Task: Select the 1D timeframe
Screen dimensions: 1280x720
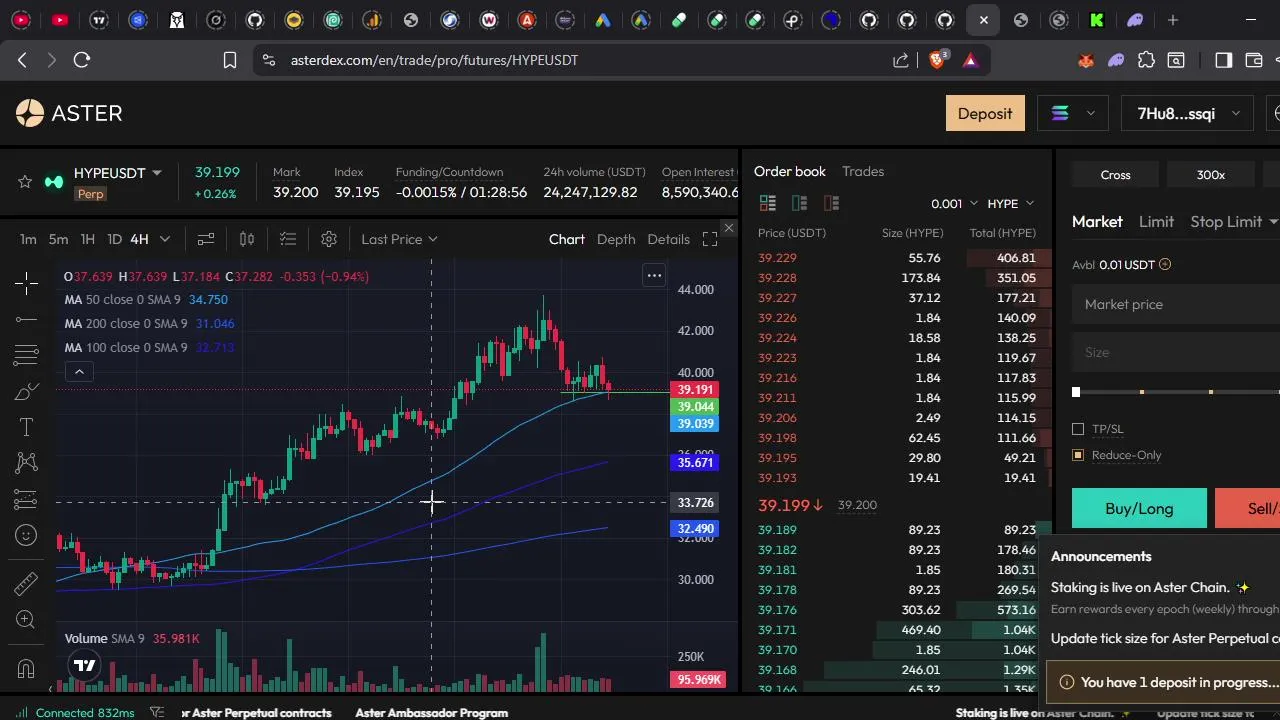Action: pos(114,239)
